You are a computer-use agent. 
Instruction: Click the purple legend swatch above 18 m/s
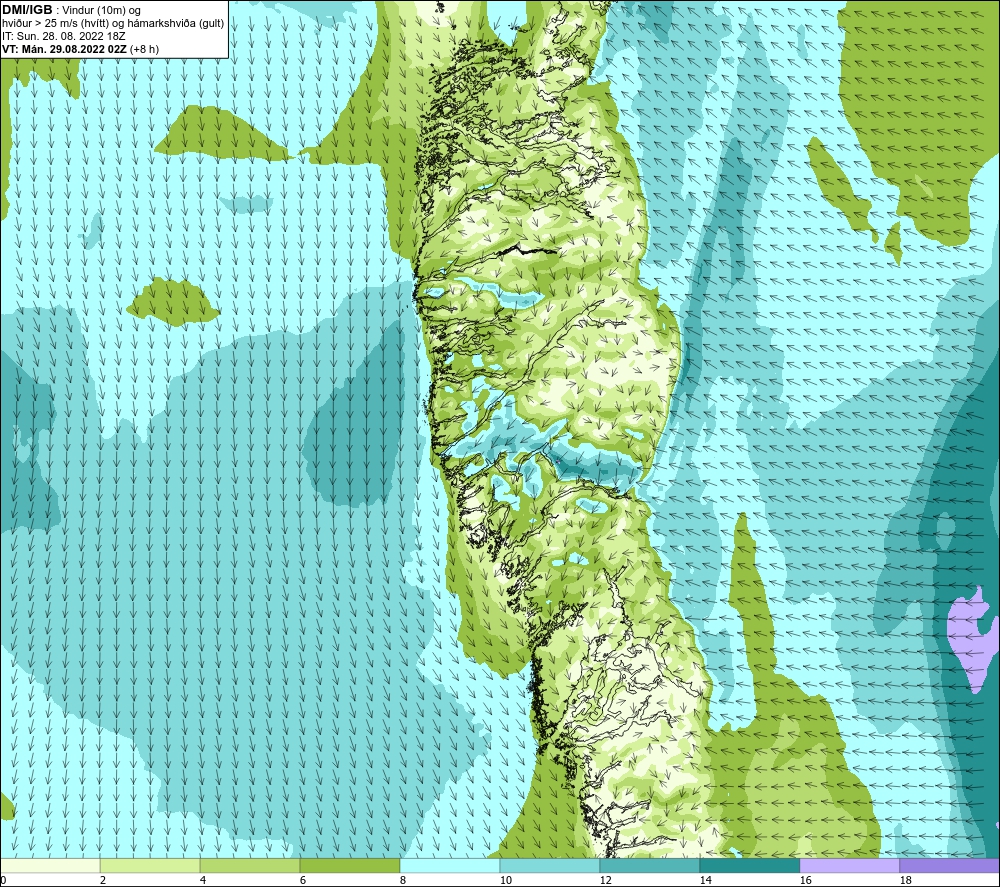tap(950, 865)
